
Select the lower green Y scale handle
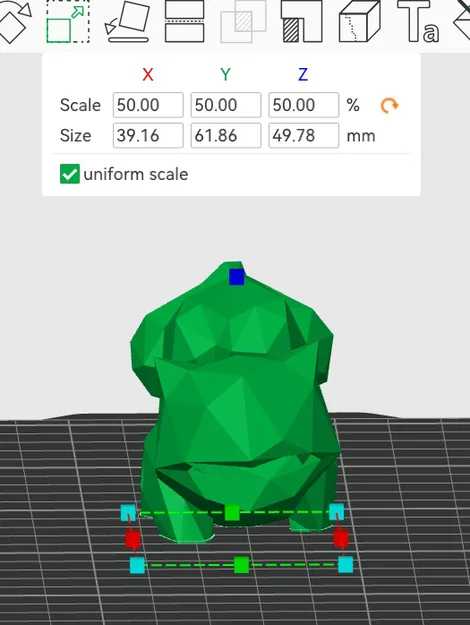click(x=241, y=565)
